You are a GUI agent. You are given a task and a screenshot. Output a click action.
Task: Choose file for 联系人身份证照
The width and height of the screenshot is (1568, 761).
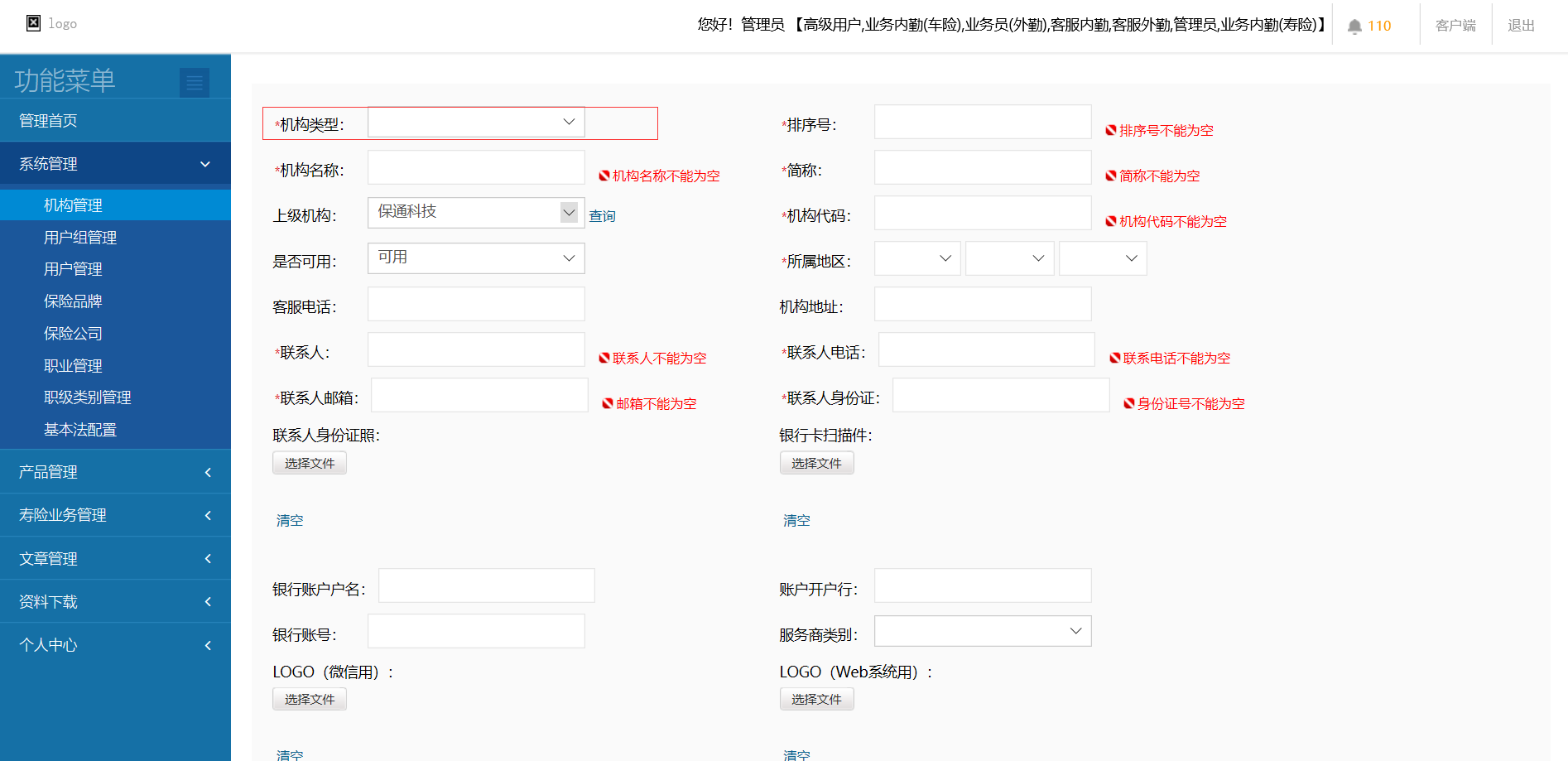tap(310, 463)
